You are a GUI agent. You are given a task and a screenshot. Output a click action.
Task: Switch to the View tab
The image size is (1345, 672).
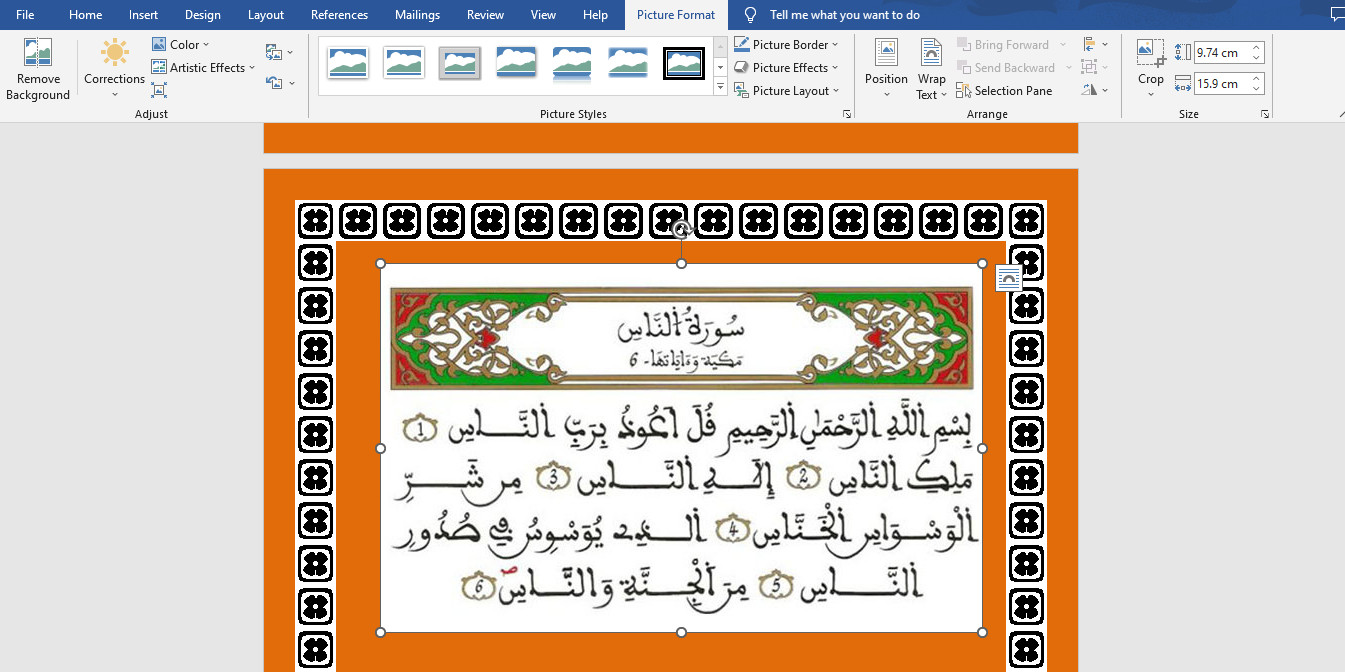(x=543, y=15)
